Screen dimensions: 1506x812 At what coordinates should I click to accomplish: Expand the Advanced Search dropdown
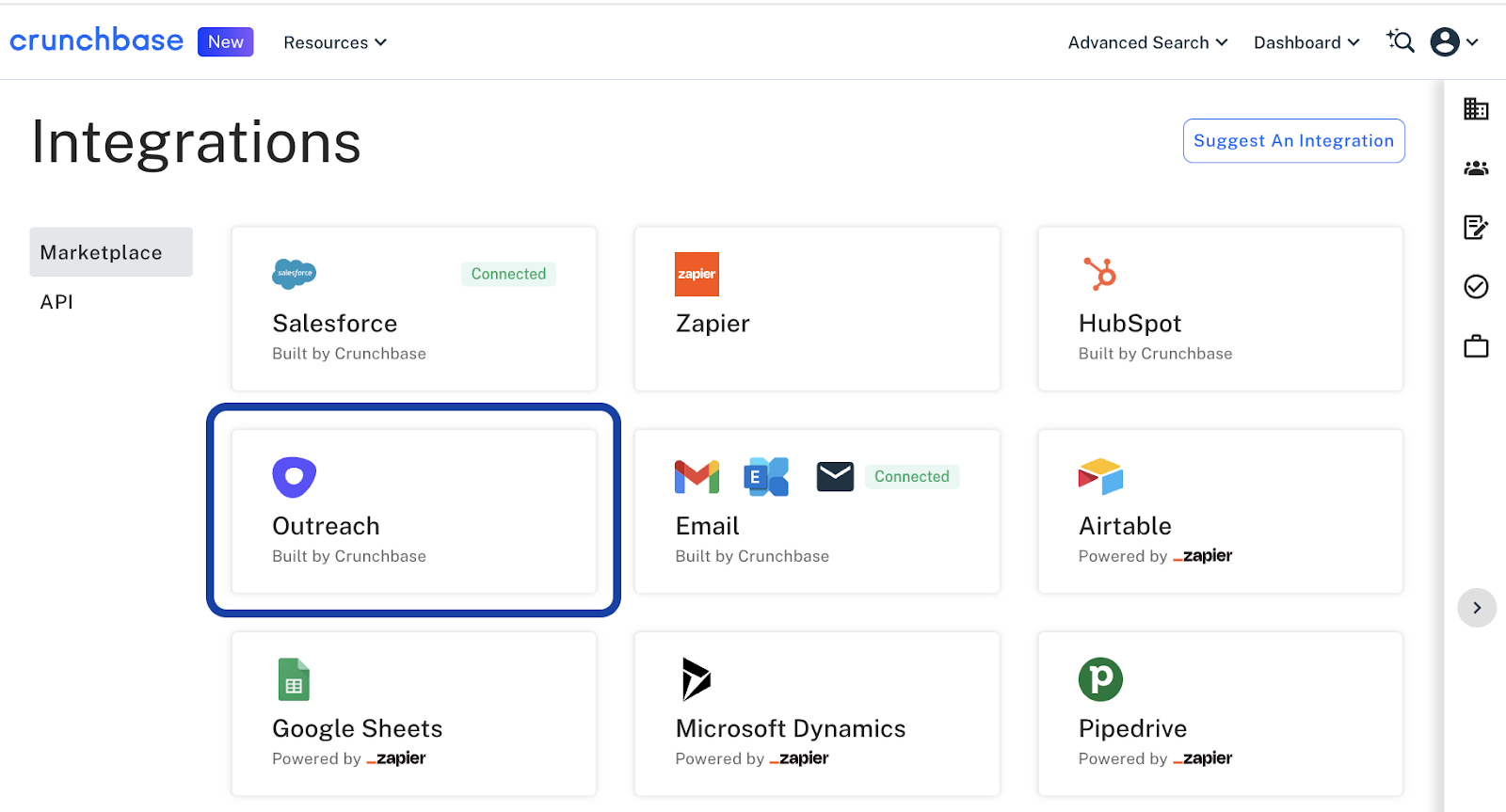(x=1147, y=42)
